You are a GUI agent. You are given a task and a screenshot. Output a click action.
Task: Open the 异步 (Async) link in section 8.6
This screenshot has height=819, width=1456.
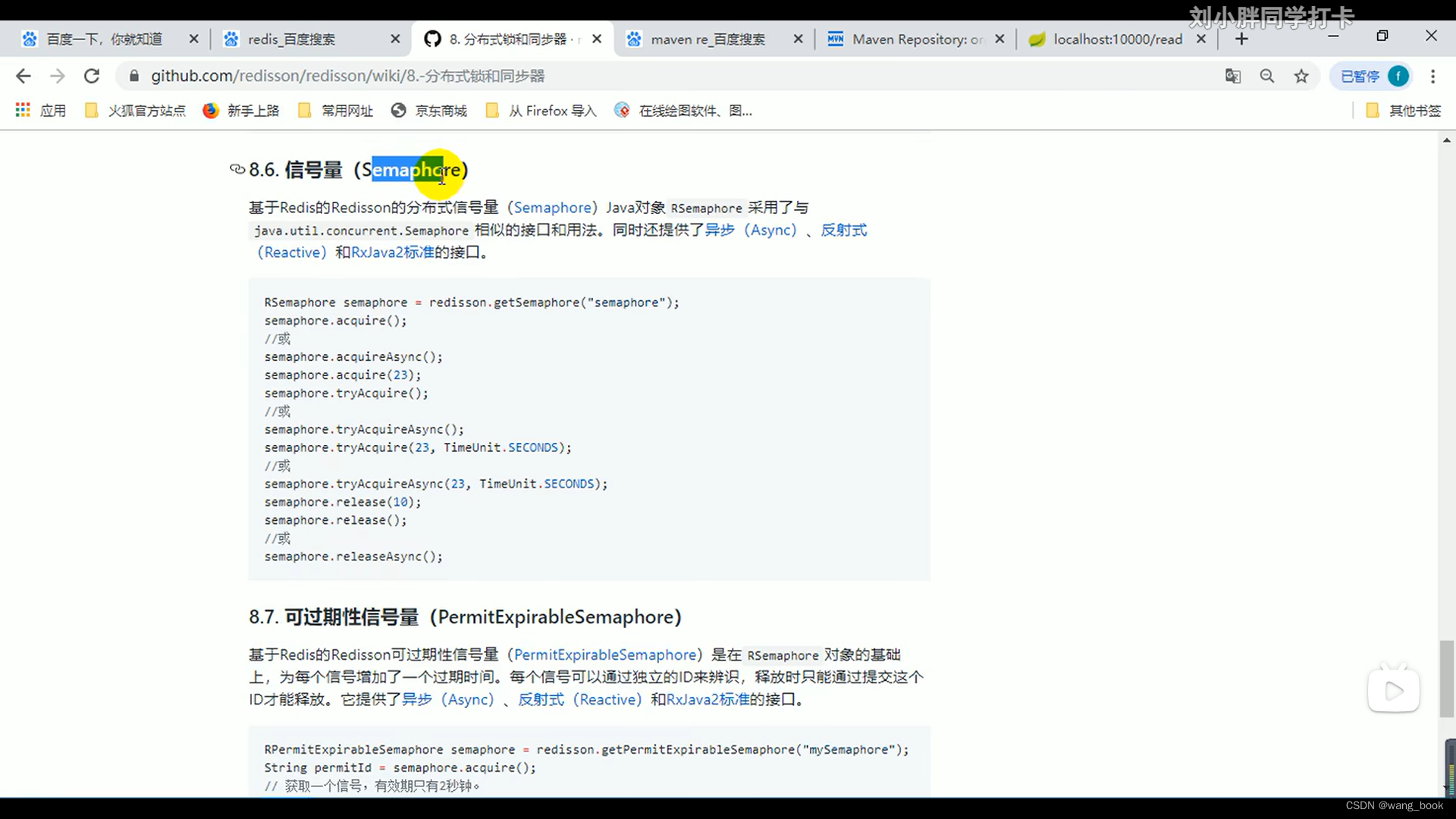[751, 230]
